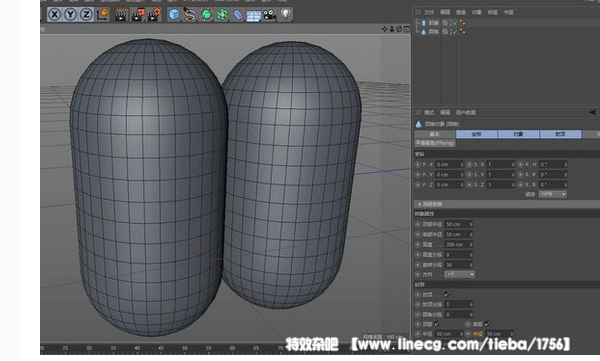This screenshot has width=600, height=361.
Task: Toggle the world coordinate system icon
Action: click(103, 15)
